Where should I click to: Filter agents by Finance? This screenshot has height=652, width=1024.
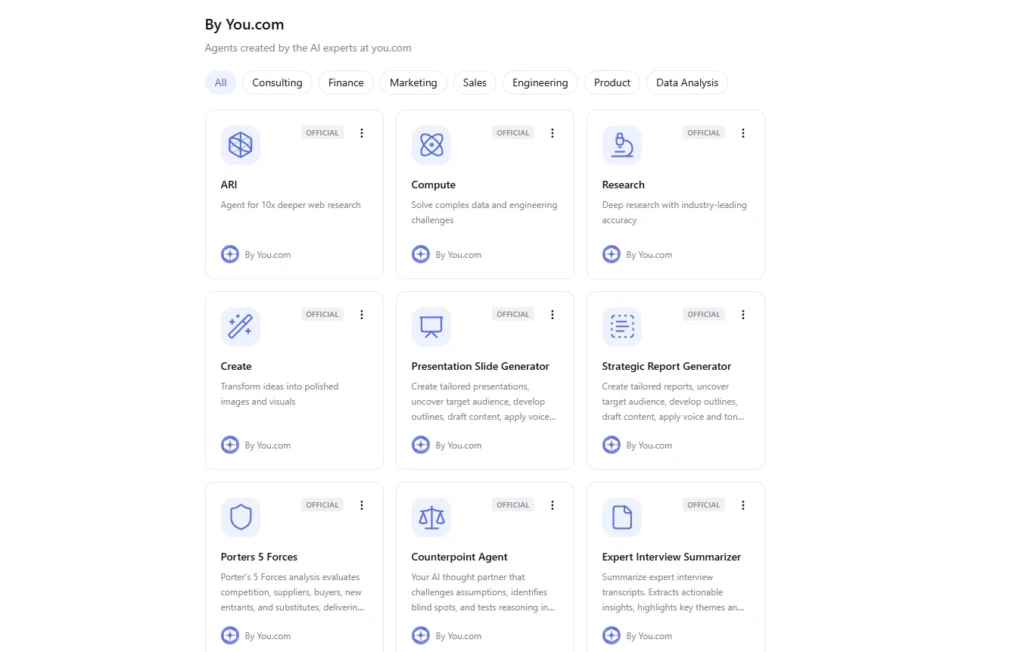click(x=345, y=83)
